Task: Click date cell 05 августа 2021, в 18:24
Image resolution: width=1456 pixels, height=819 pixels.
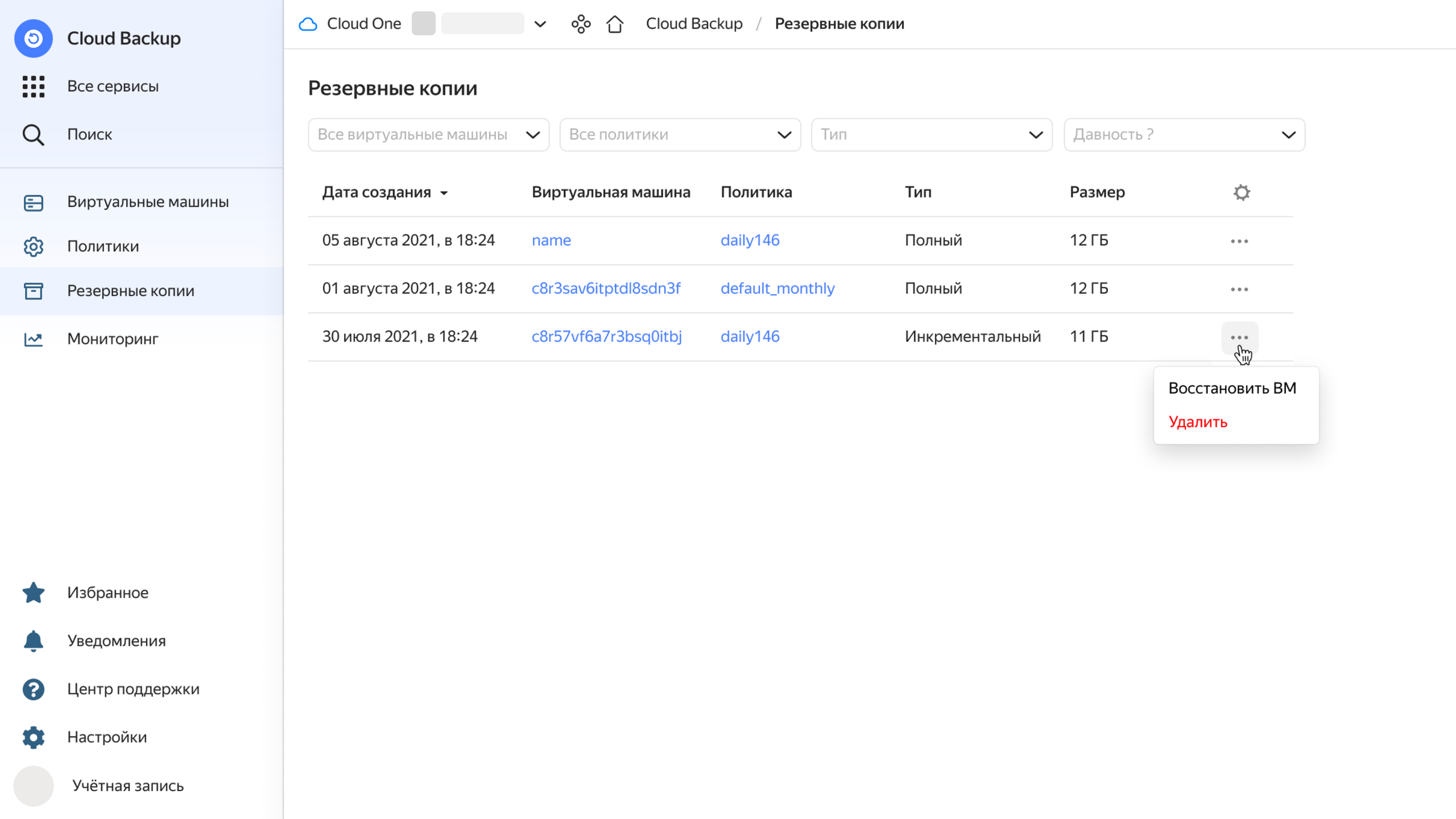Action: pos(408,241)
